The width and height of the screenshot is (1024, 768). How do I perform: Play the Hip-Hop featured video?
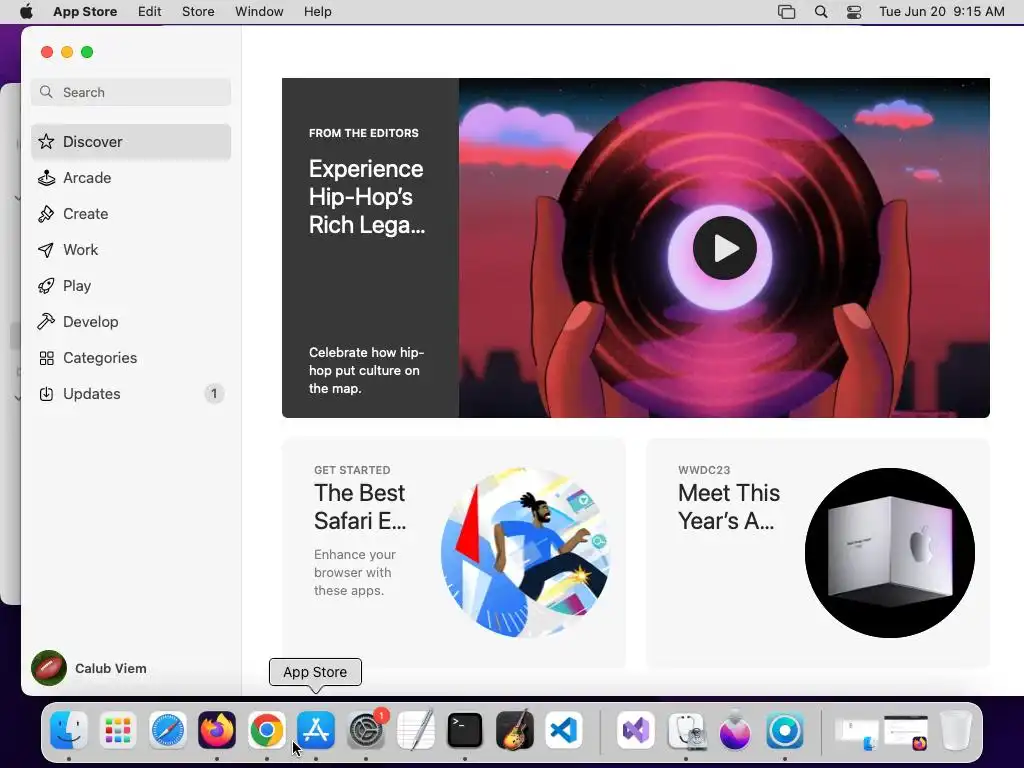(724, 248)
